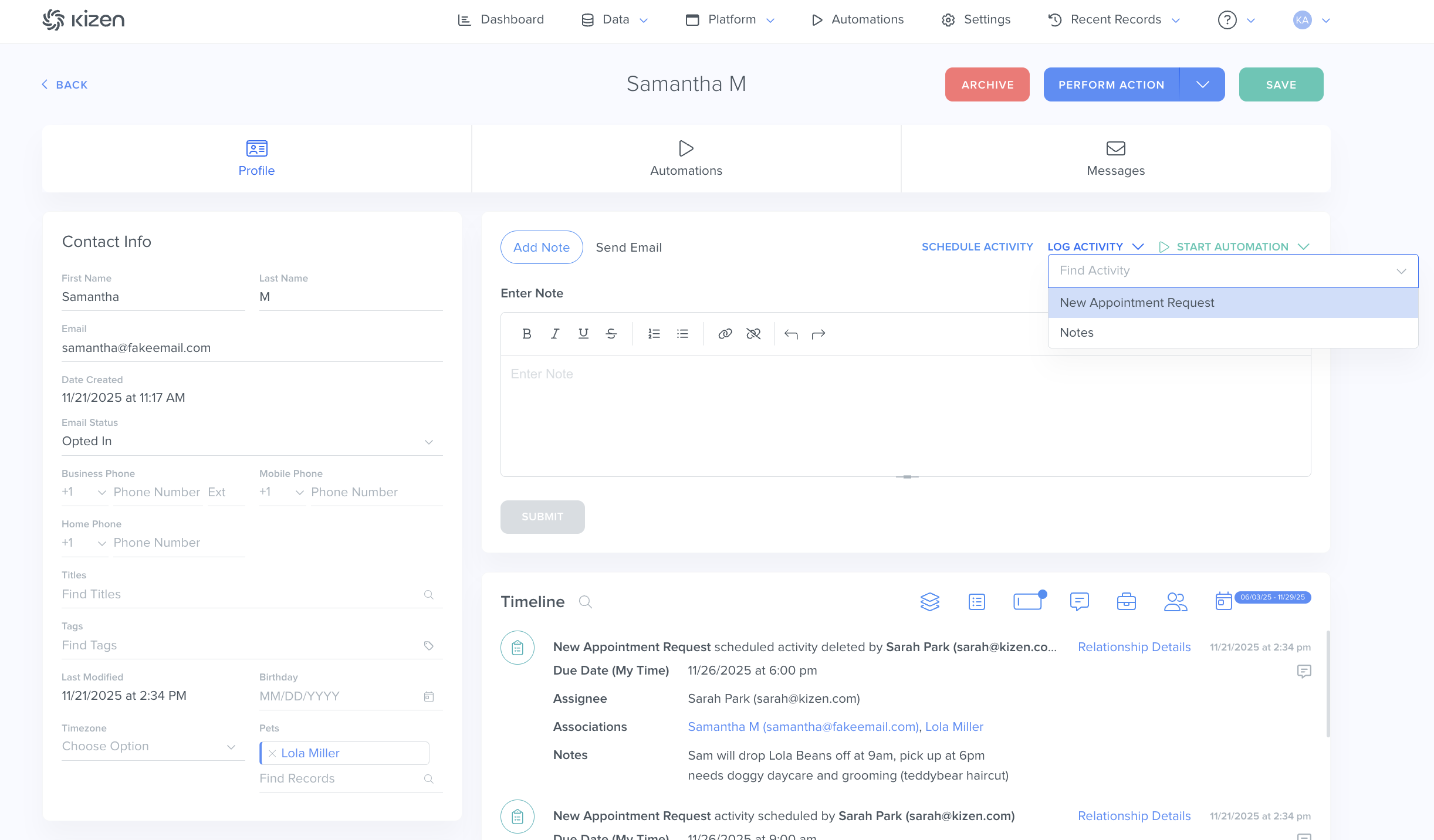
Task: Remove Lola Miller from Pets field
Action: click(272, 753)
